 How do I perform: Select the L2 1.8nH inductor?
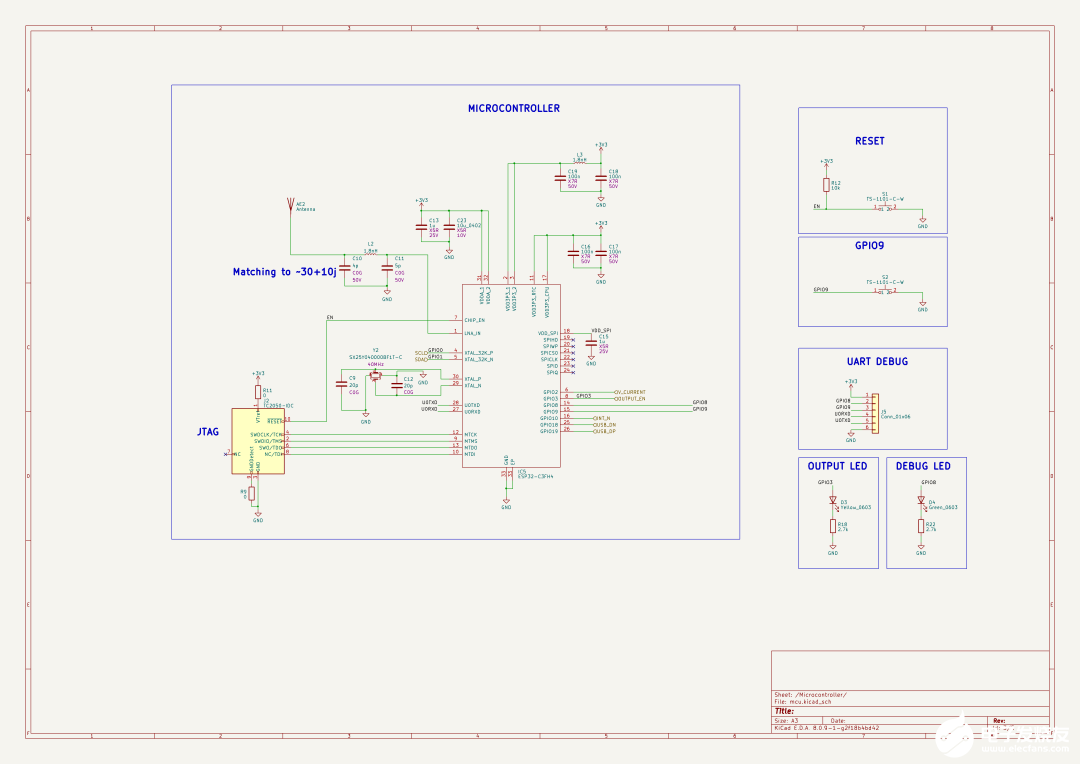pyautogui.click(x=371, y=254)
